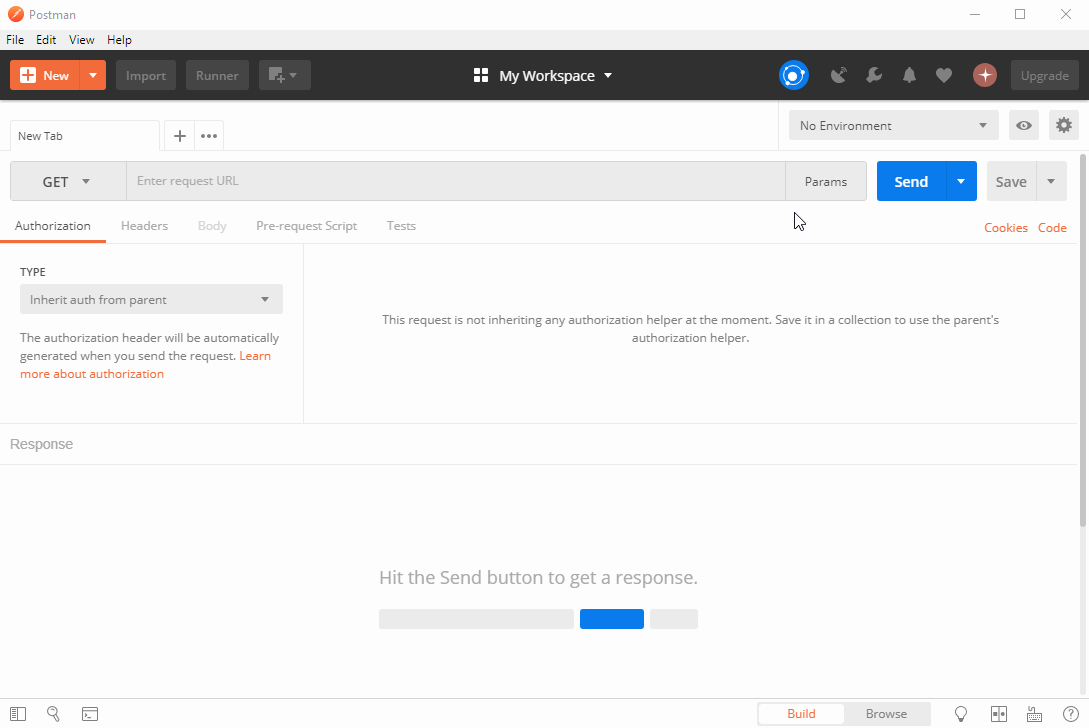Click the blue Send button
Viewport: 1089px width, 728px height.
coord(911,181)
